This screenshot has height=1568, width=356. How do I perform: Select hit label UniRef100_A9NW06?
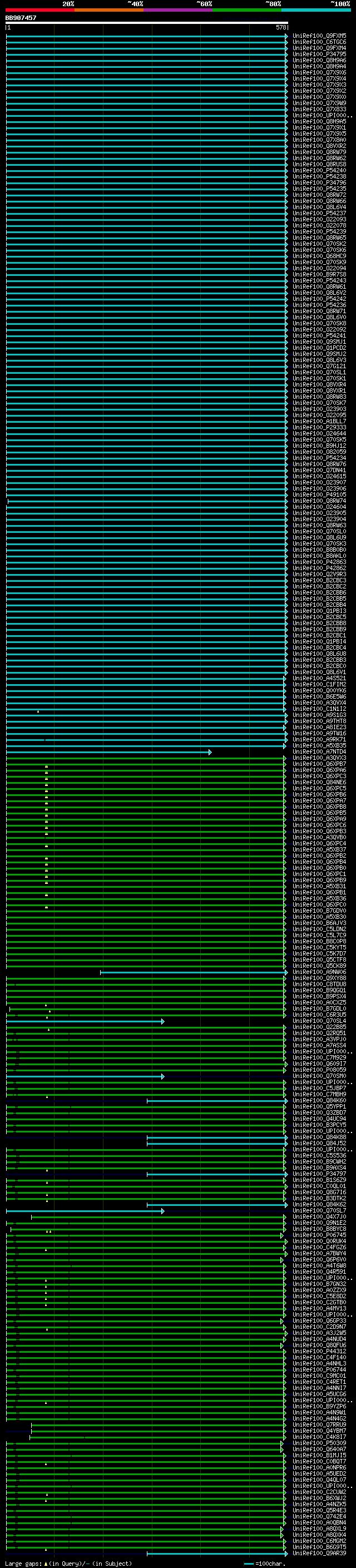point(319,973)
